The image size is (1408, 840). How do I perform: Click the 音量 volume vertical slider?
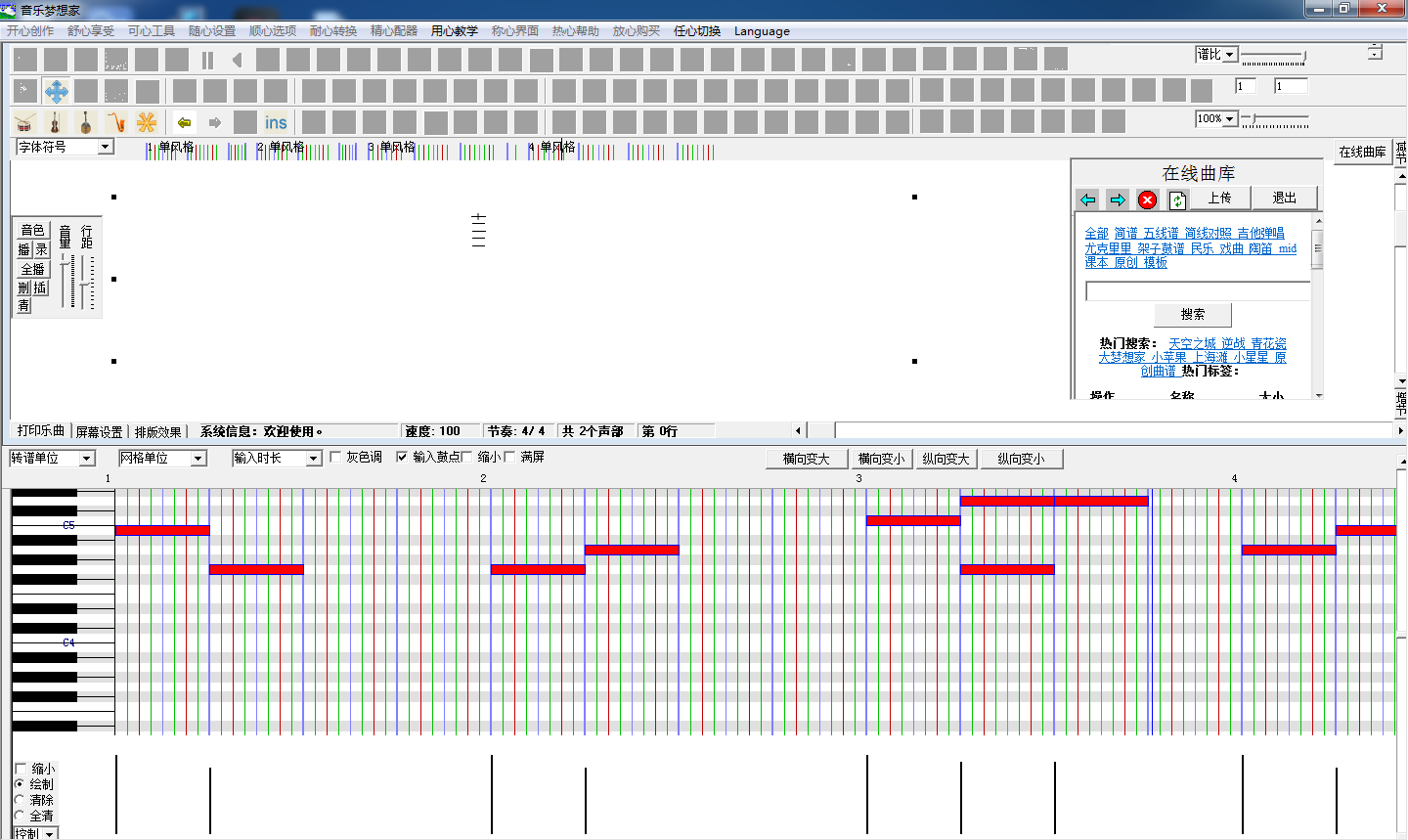coord(66,282)
